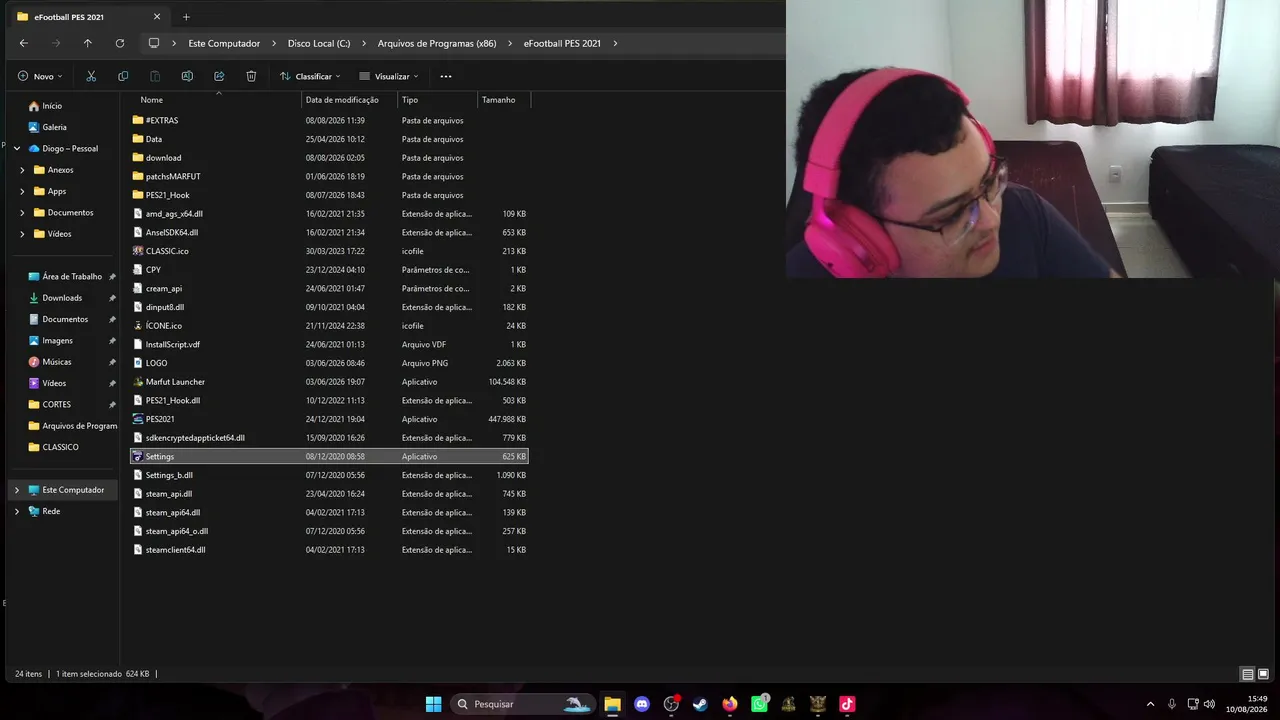Open Firefox from the taskbar
The height and width of the screenshot is (720, 1280).
pyautogui.click(x=730, y=704)
